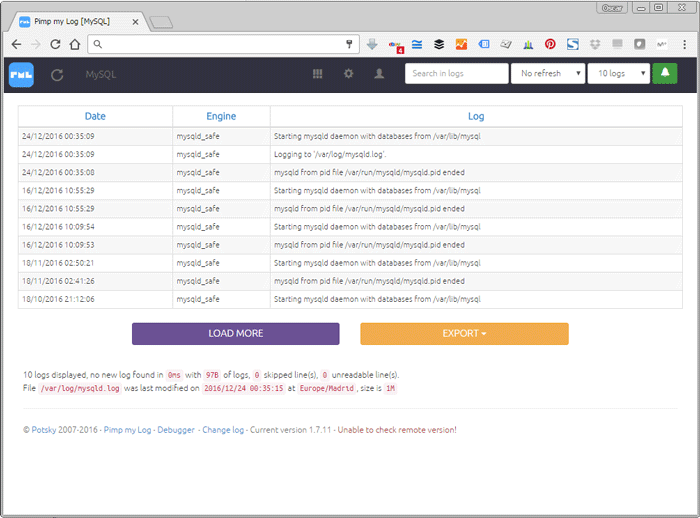Screen dimensions: 700x518
Task: Refresh logs with the circular arrow icon
Action: (57, 75)
